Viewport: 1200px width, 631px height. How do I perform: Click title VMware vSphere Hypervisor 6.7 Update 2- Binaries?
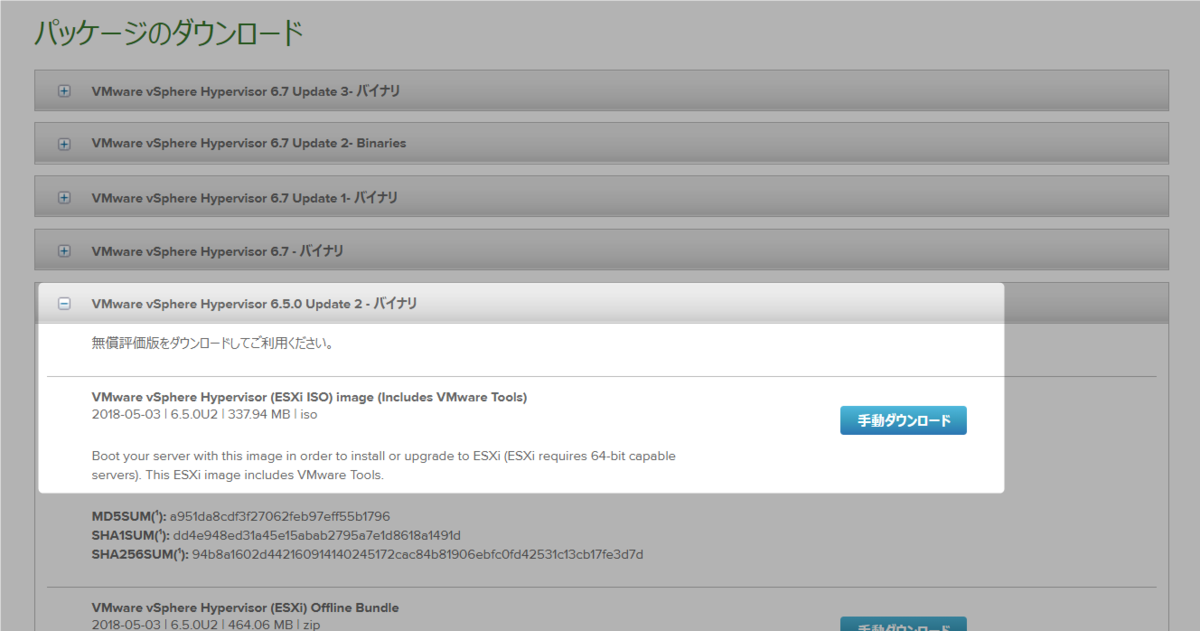(x=249, y=144)
